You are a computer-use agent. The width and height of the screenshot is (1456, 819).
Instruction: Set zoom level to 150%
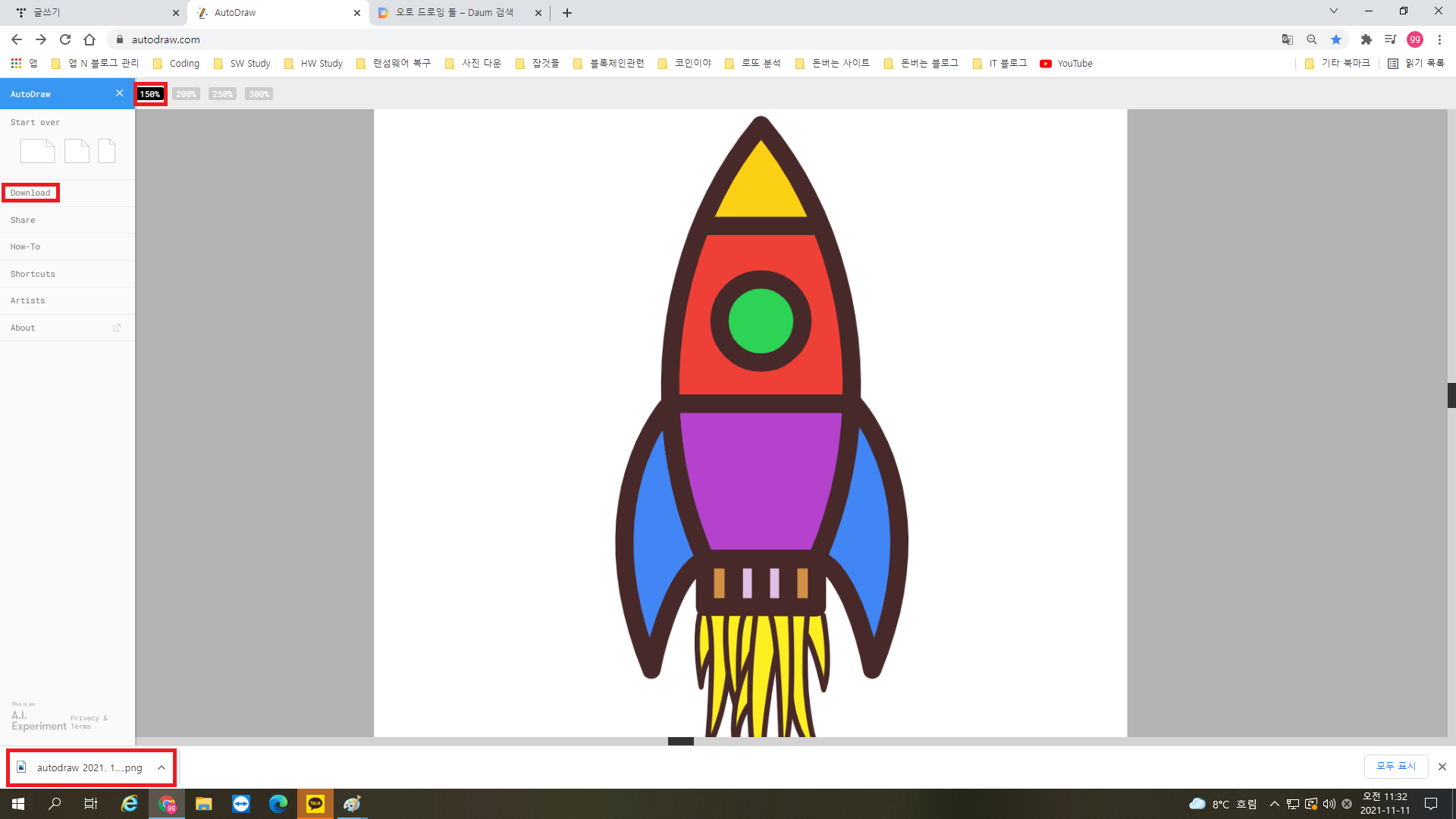click(150, 94)
